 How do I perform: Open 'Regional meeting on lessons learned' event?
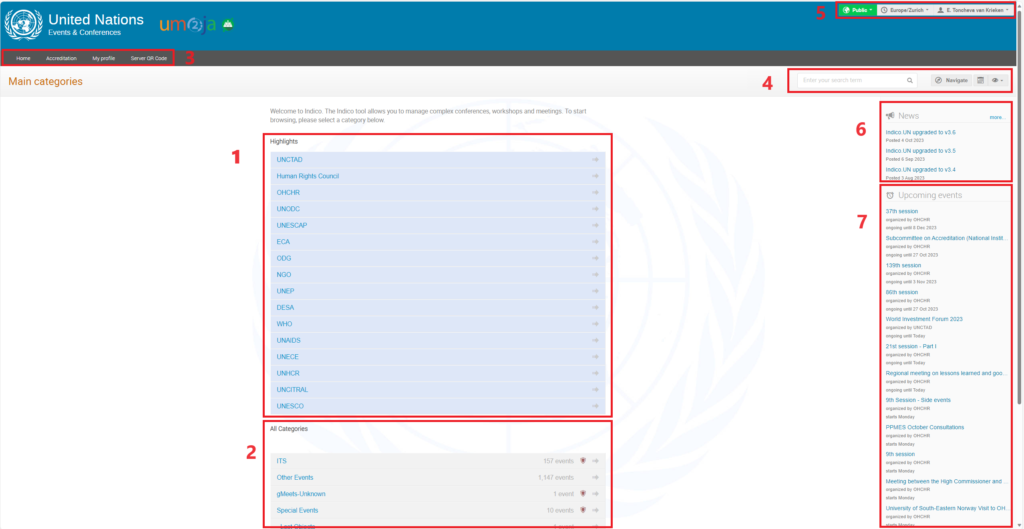[x=948, y=373]
